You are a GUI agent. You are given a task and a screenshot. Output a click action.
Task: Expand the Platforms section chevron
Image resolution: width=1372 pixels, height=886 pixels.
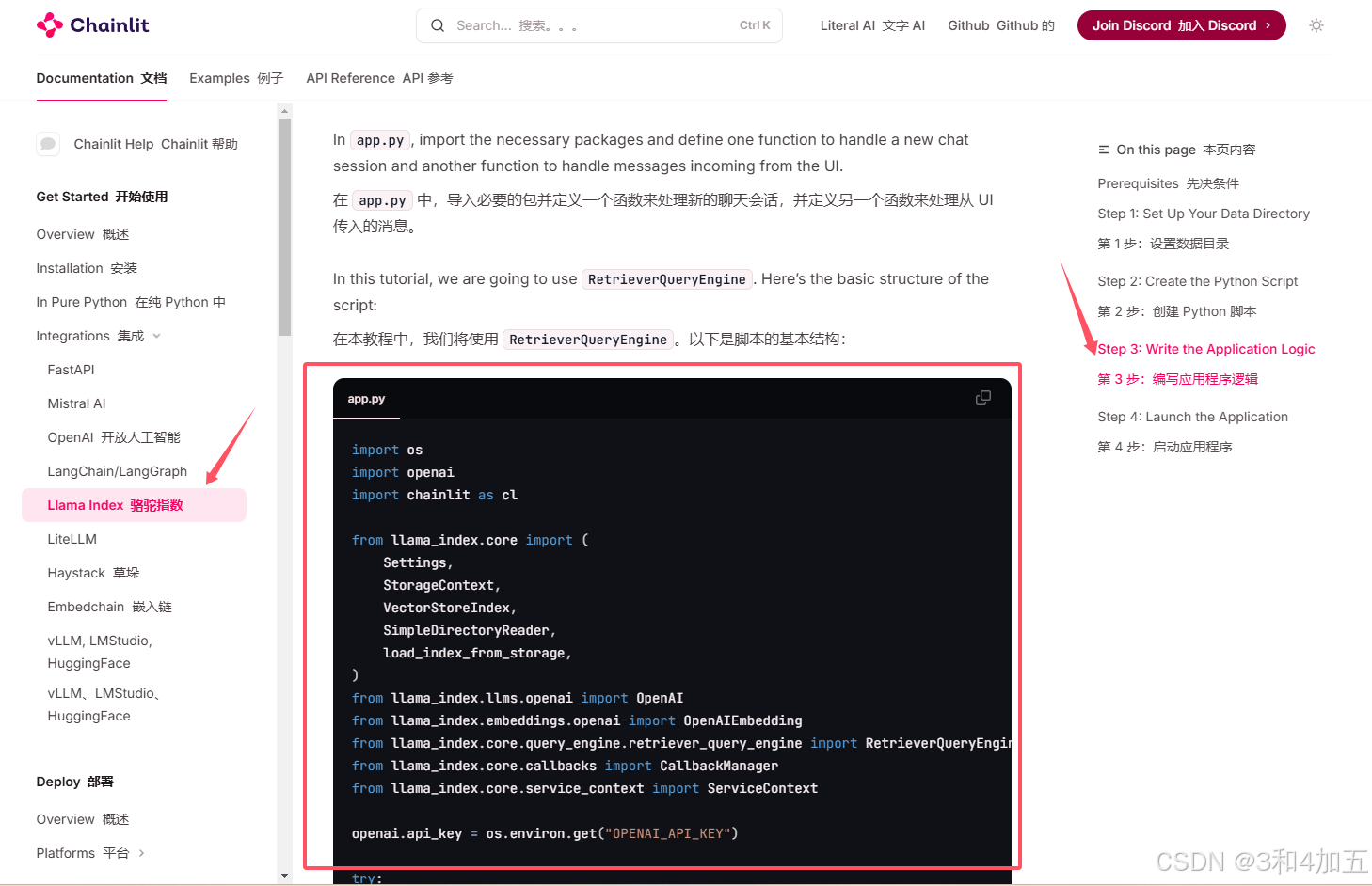141,853
